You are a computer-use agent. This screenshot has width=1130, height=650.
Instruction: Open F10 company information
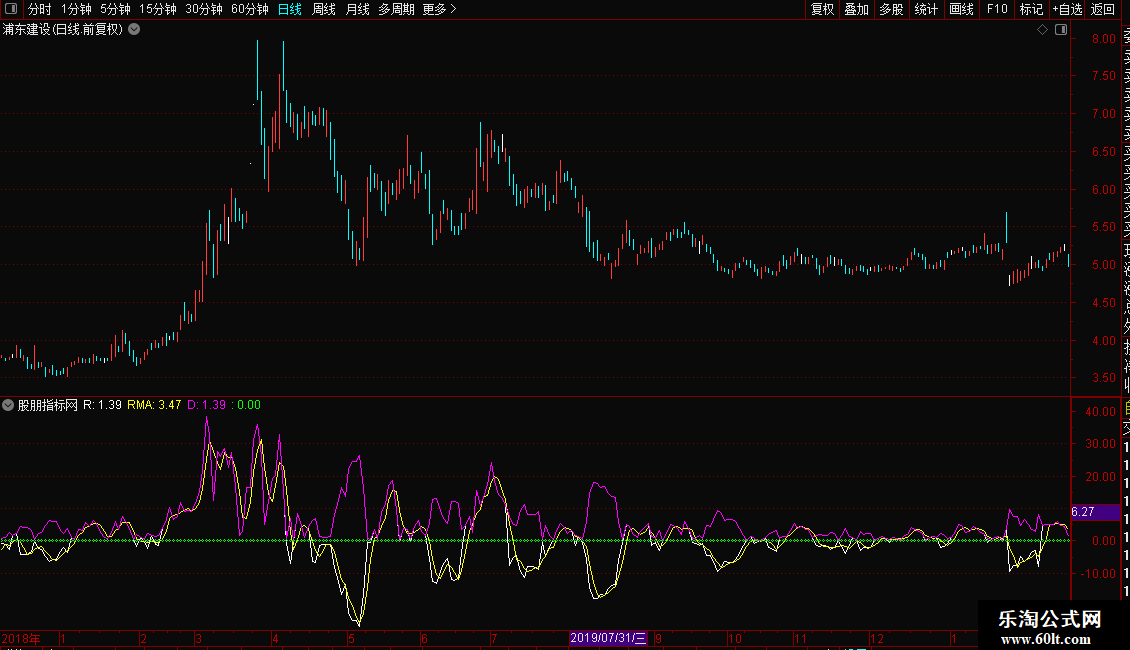click(x=997, y=9)
